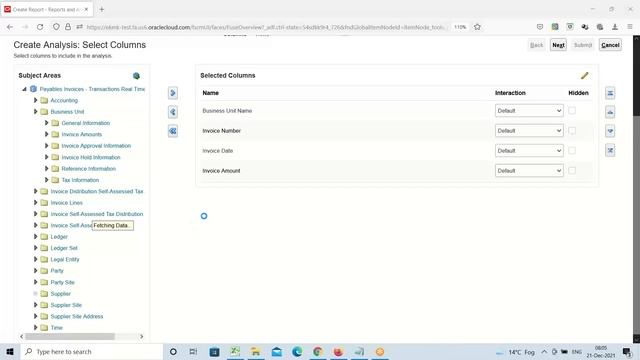The image size is (640, 360).
Task: Toggle Hidden checkbox for Invoice Amount
Action: (x=572, y=171)
